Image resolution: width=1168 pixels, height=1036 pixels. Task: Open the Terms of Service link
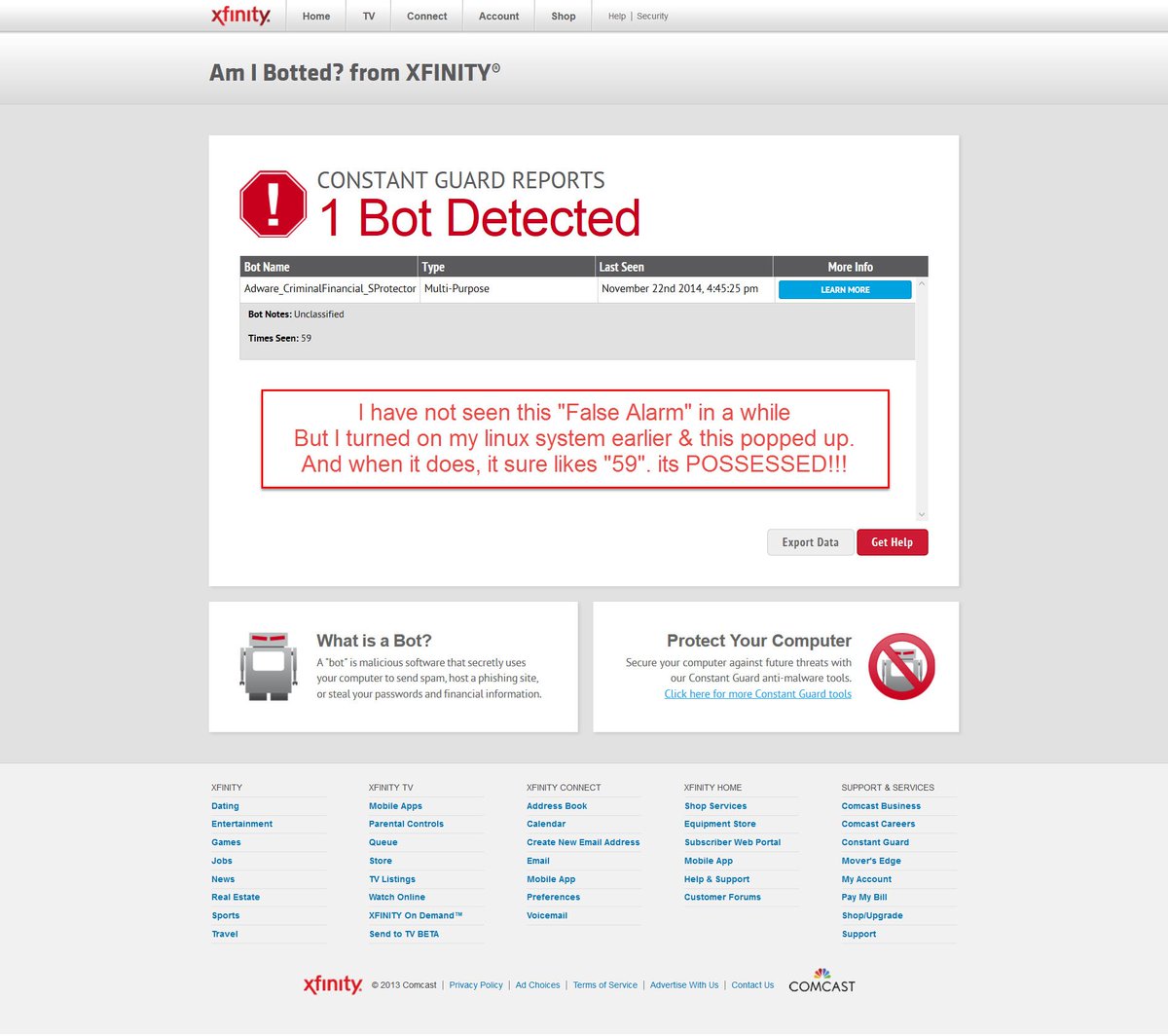click(x=604, y=985)
